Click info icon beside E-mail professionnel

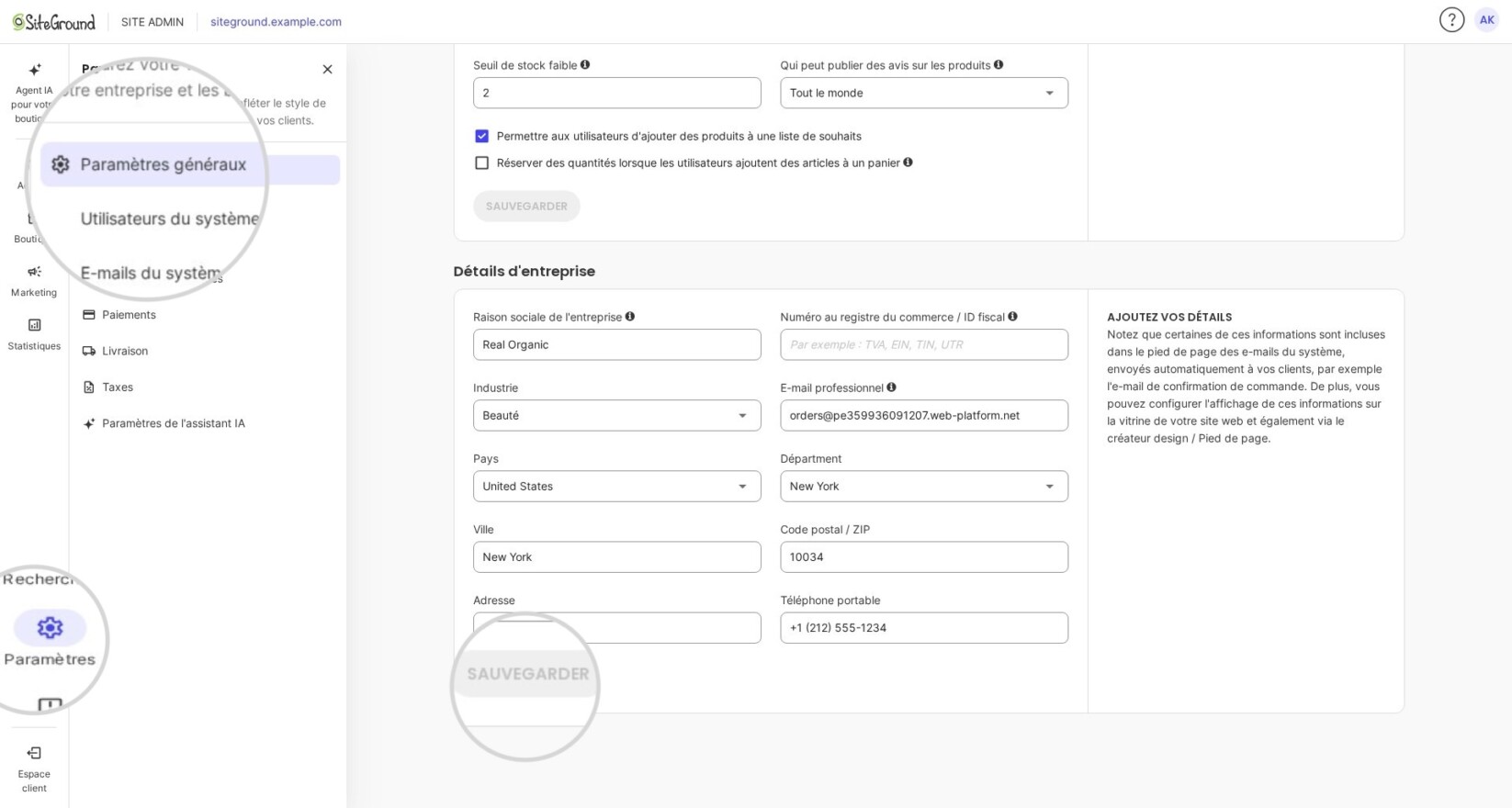[x=891, y=387]
